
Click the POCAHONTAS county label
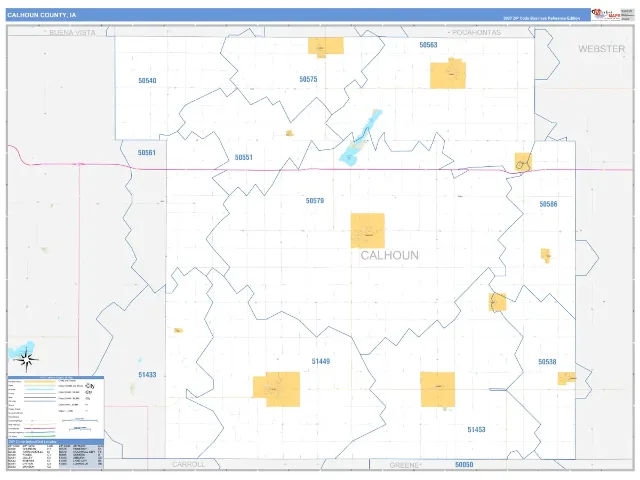(476, 32)
